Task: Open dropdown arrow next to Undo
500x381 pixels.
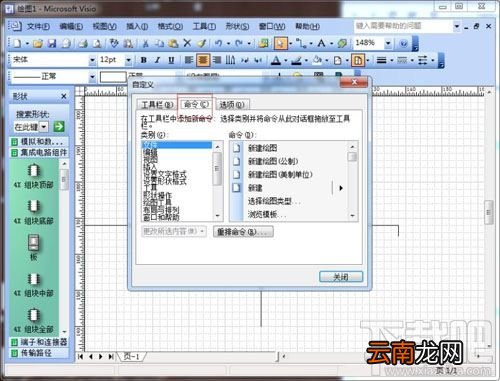Action: (228, 44)
